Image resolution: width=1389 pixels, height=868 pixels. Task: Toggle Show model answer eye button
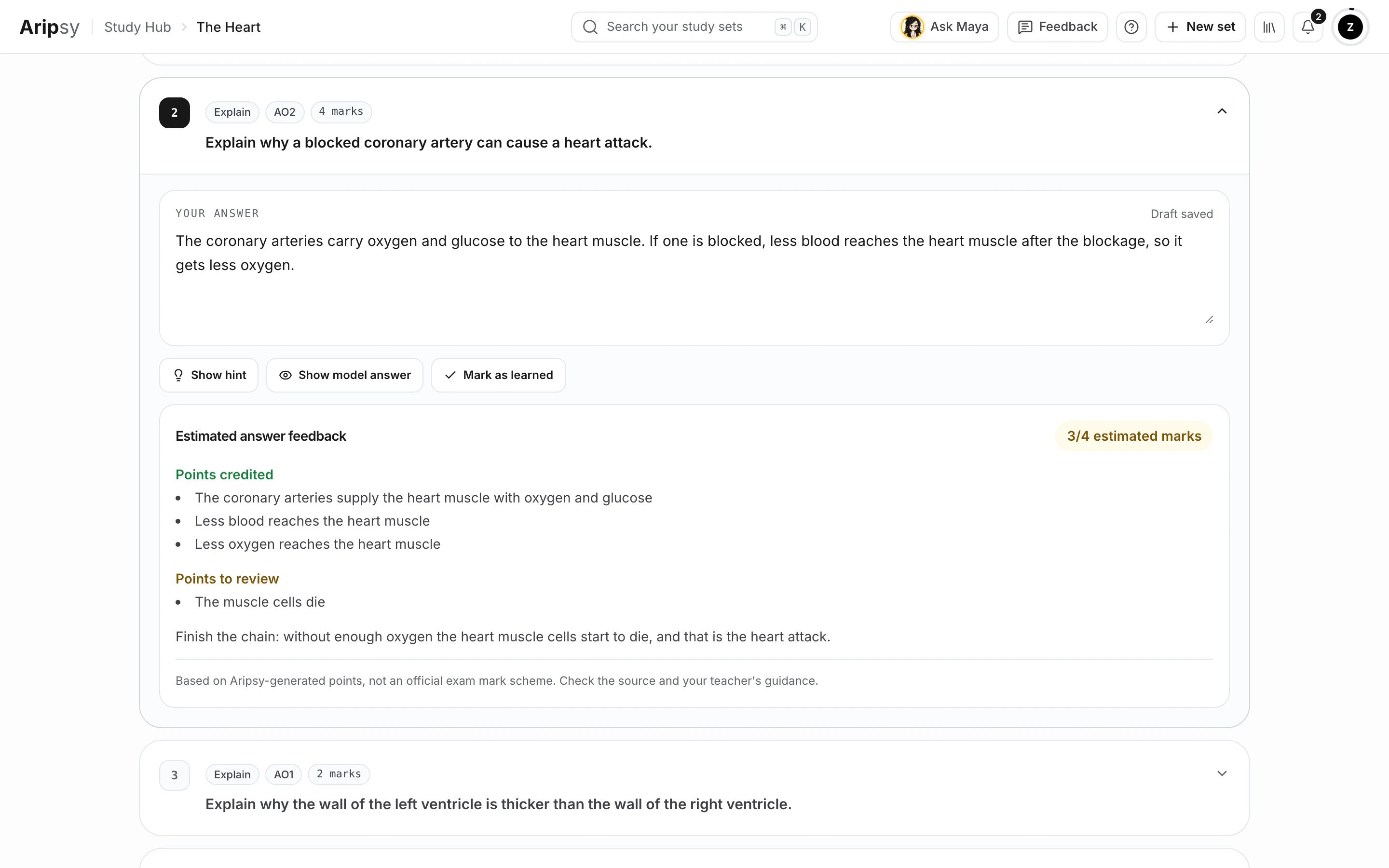[x=344, y=375]
